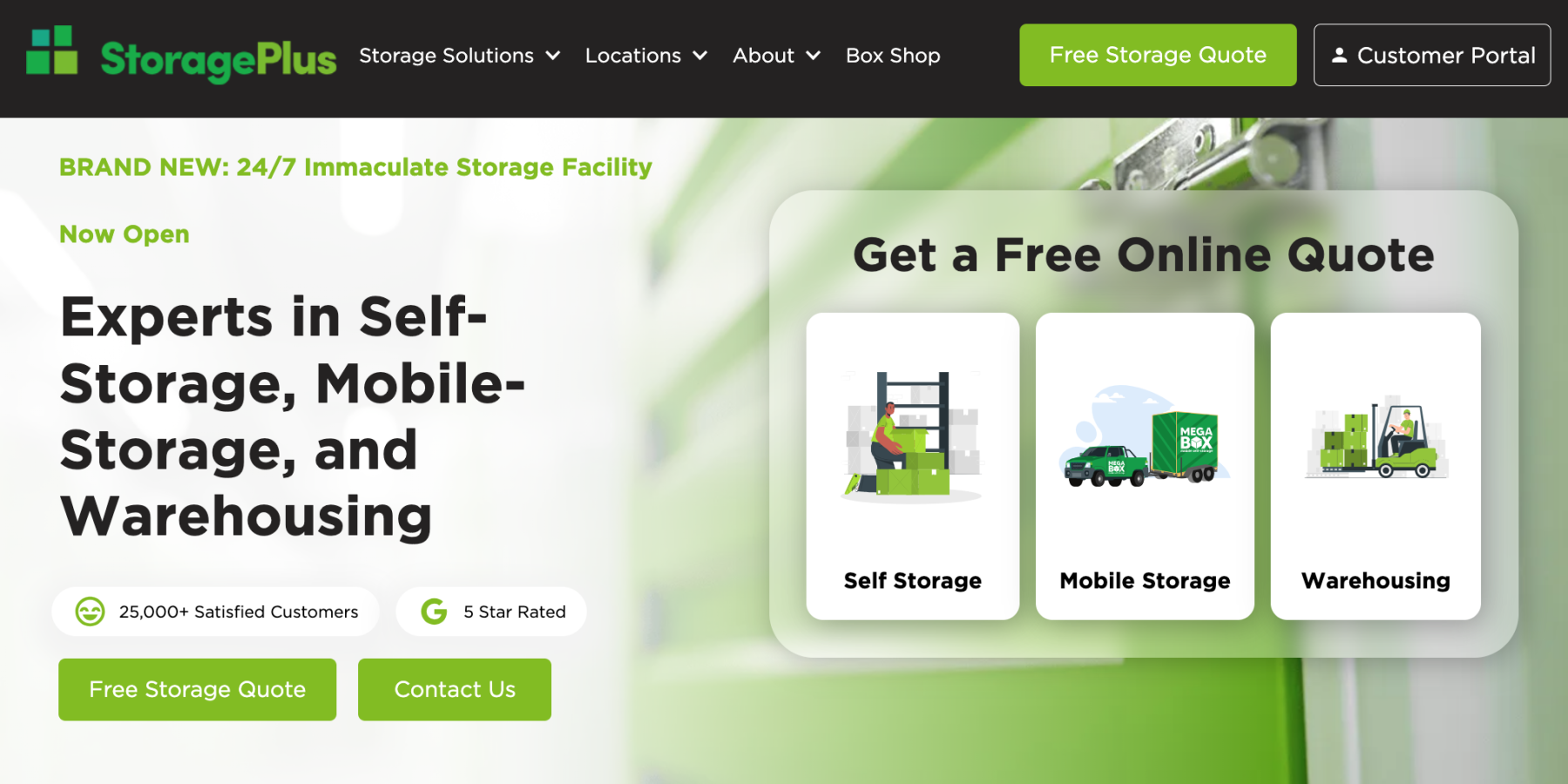Click the Google G rating icon
The height and width of the screenshot is (784, 1568).
pos(434,612)
